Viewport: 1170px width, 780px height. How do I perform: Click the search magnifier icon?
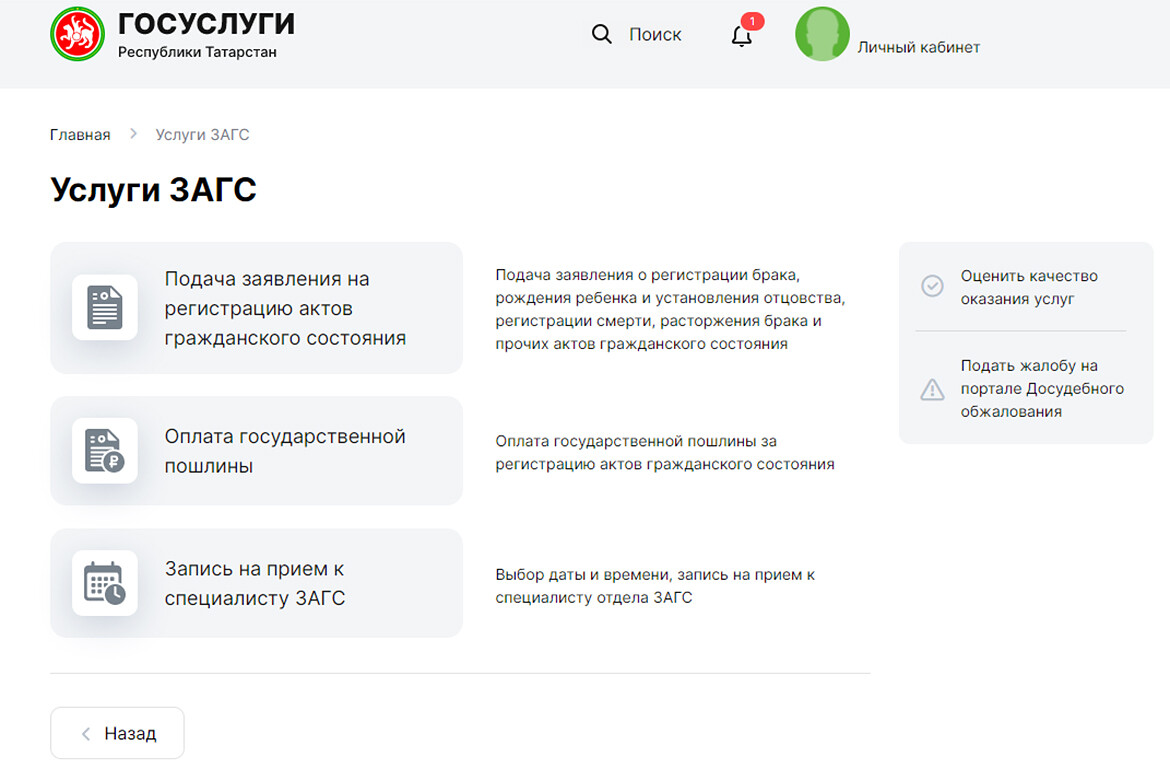tap(601, 34)
